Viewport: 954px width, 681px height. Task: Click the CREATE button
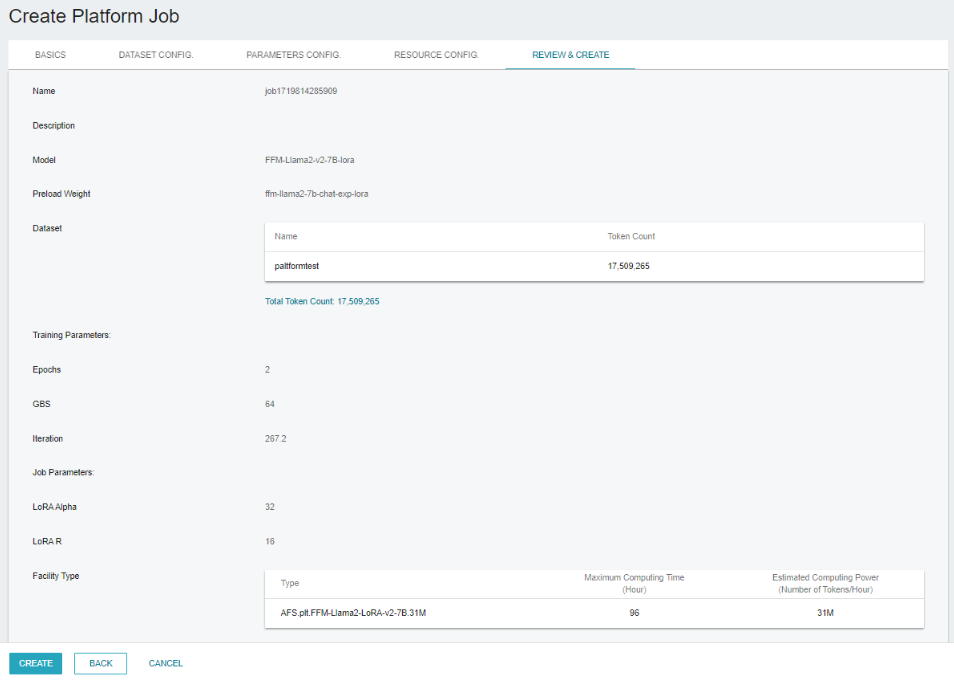(35, 663)
